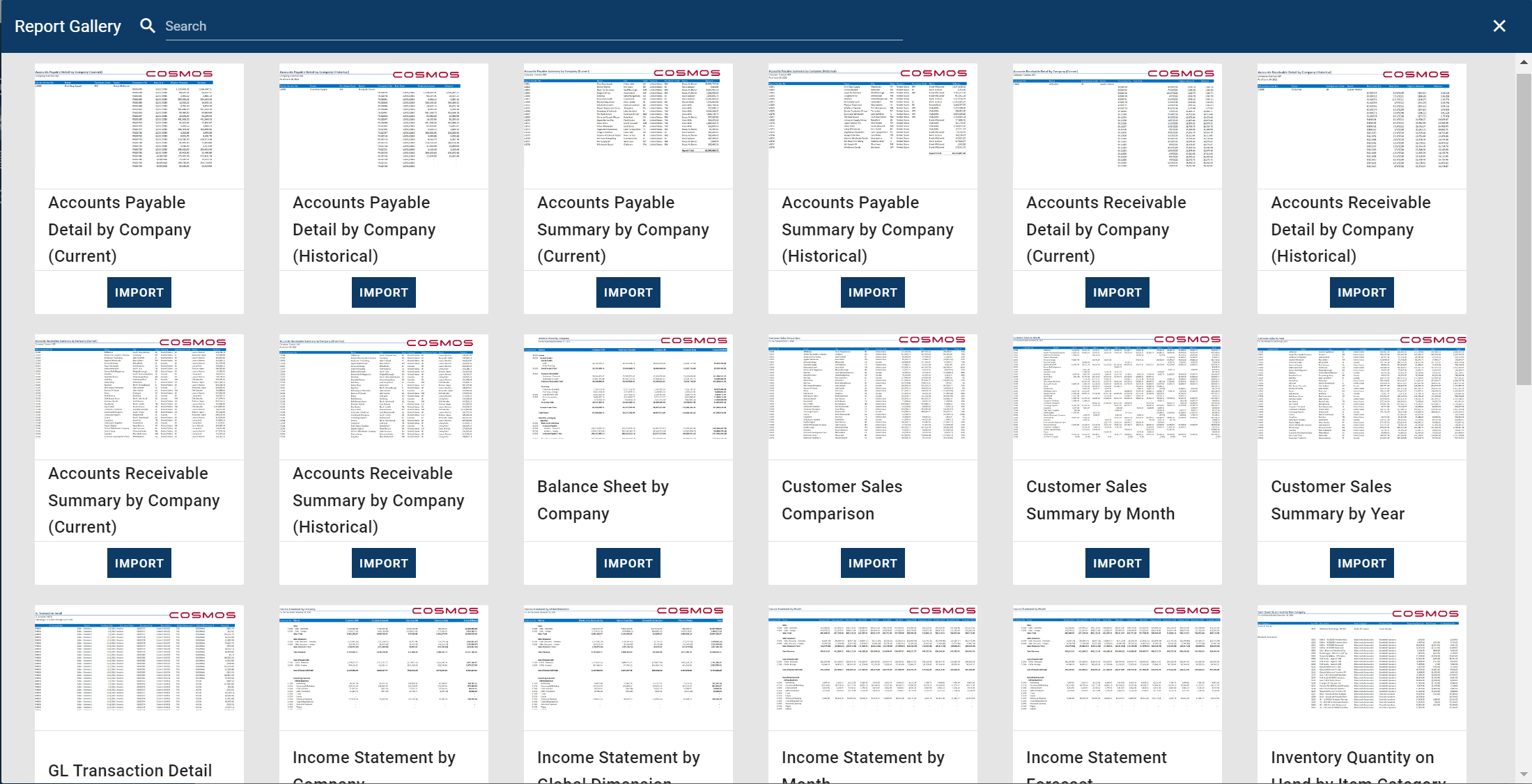Open Accounts Receivable Detail (Historical) thumbnail preview

[x=1362, y=126]
